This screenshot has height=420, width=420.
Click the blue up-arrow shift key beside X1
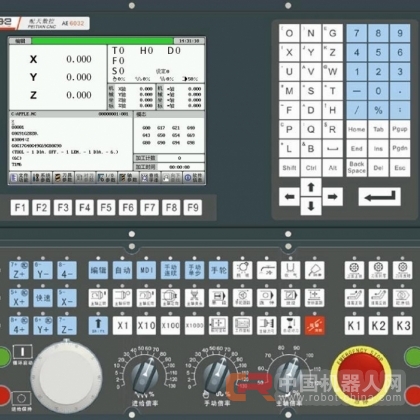(x=98, y=325)
